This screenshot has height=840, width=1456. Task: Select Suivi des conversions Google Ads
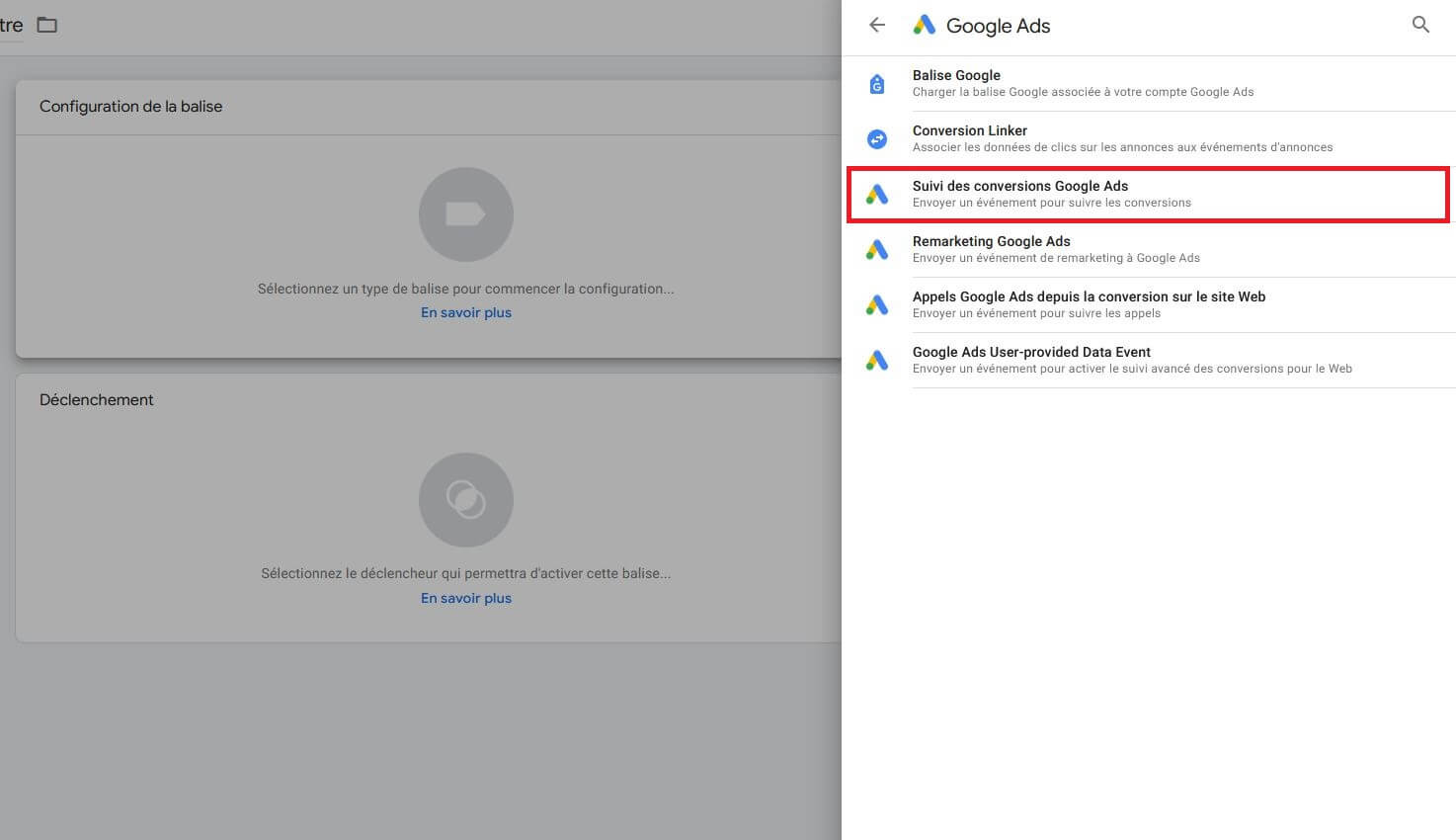click(x=1149, y=194)
